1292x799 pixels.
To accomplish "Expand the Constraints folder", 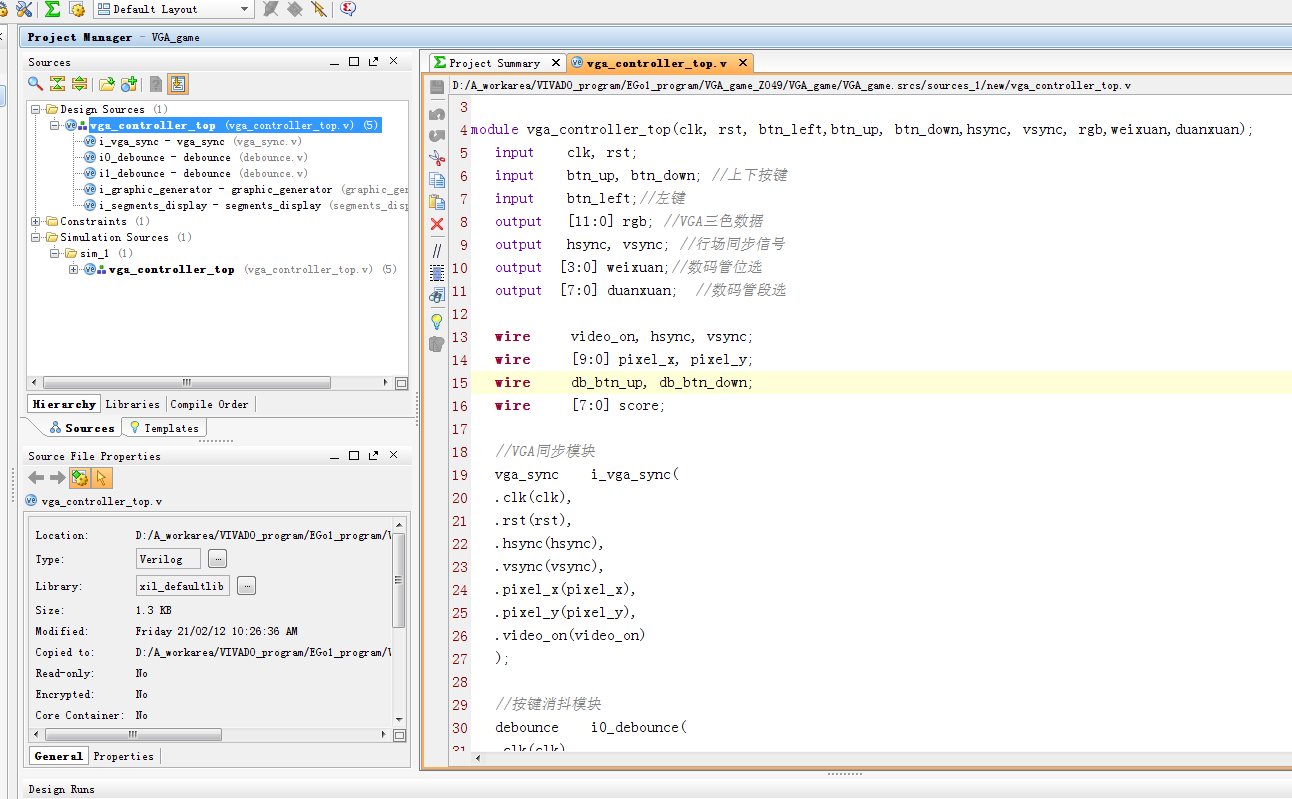I will (x=36, y=221).
